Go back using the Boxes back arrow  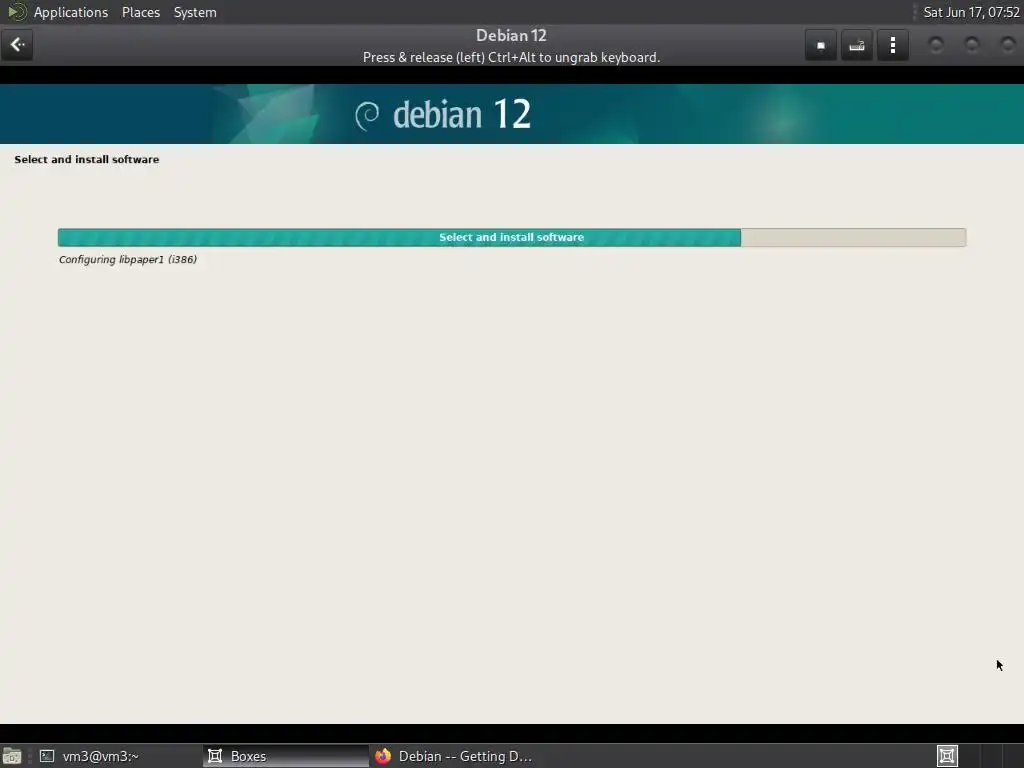pos(17,45)
